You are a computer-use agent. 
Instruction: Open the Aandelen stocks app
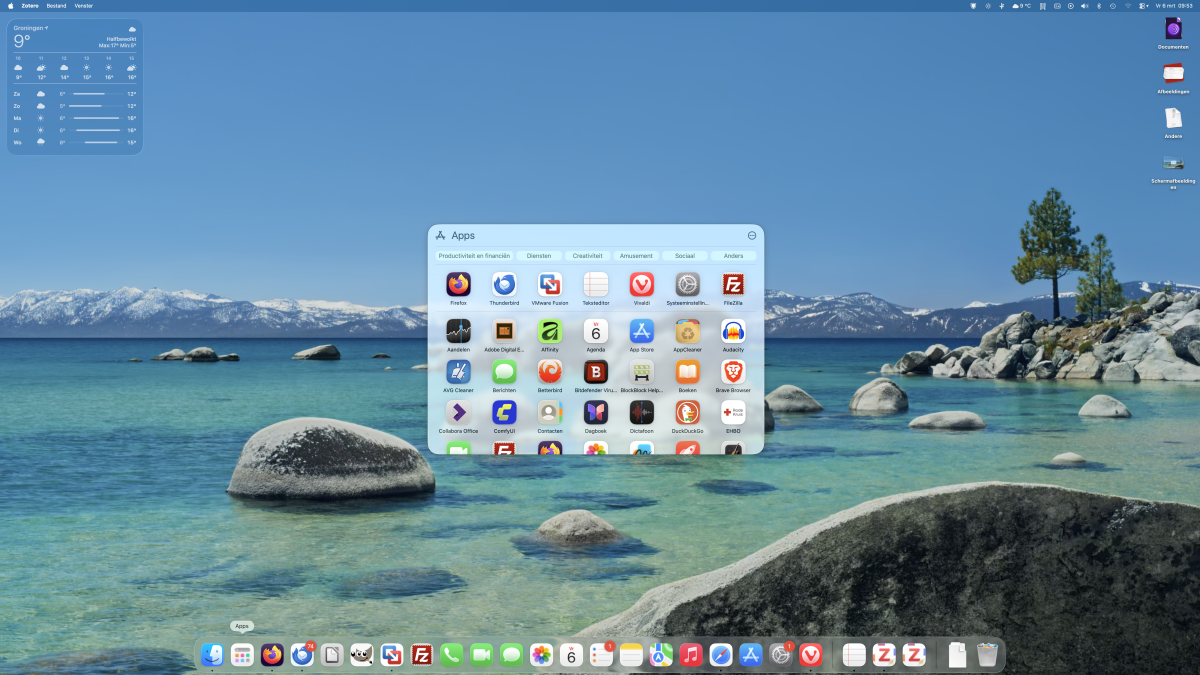[458, 332]
